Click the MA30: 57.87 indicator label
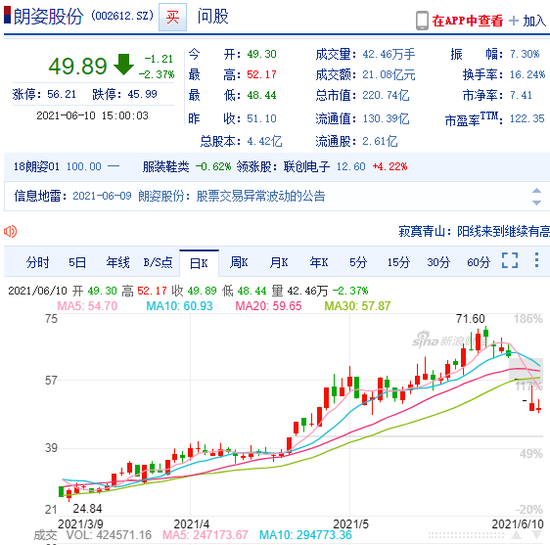Viewport: 550px width, 545px height. point(357,306)
